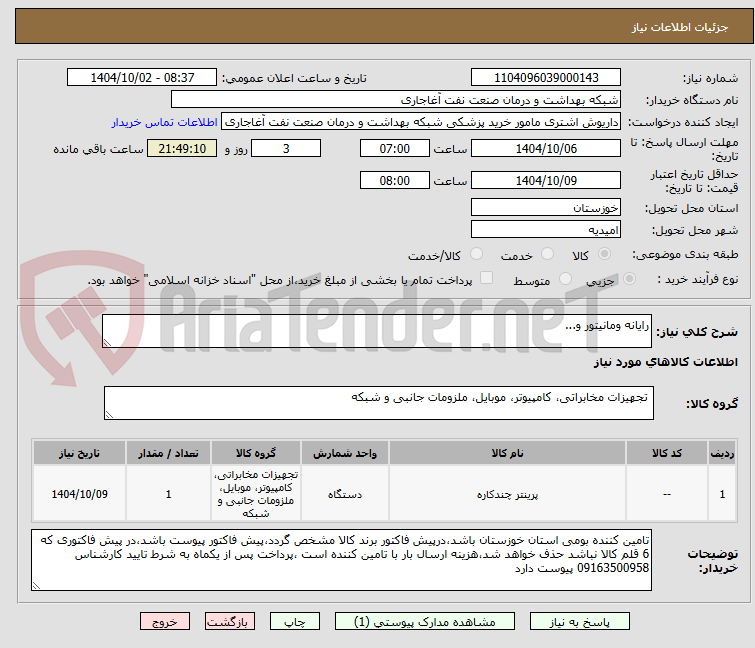Click price validity date 1404/10/09 field
The width and height of the screenshot is (755, 648).
[x=546, y=180]
